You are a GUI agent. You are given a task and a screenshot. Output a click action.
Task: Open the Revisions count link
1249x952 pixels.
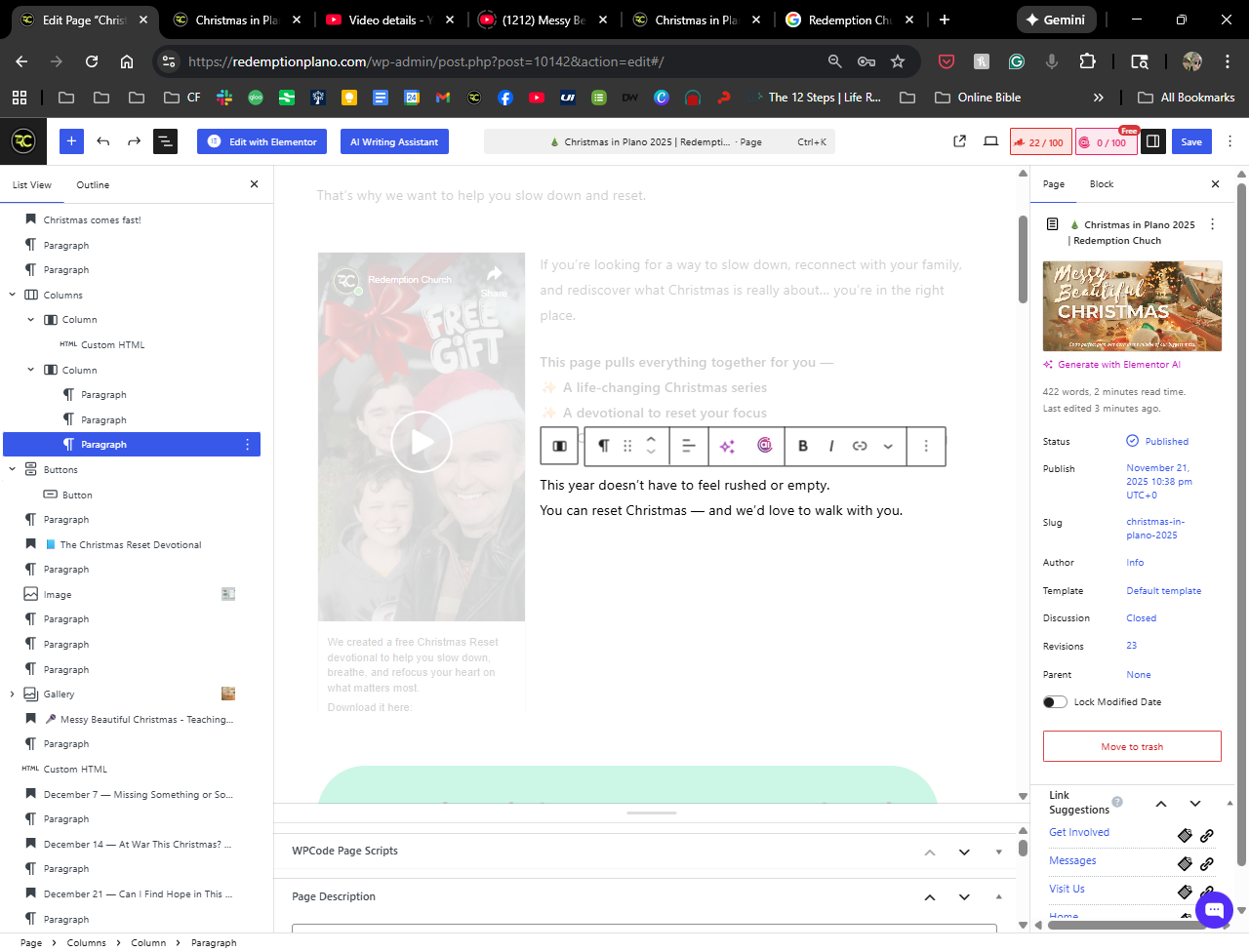click(1132, 646)
